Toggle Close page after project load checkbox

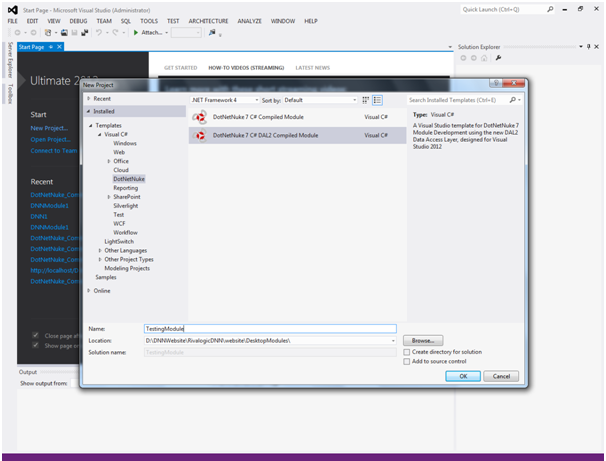(36, 335)
